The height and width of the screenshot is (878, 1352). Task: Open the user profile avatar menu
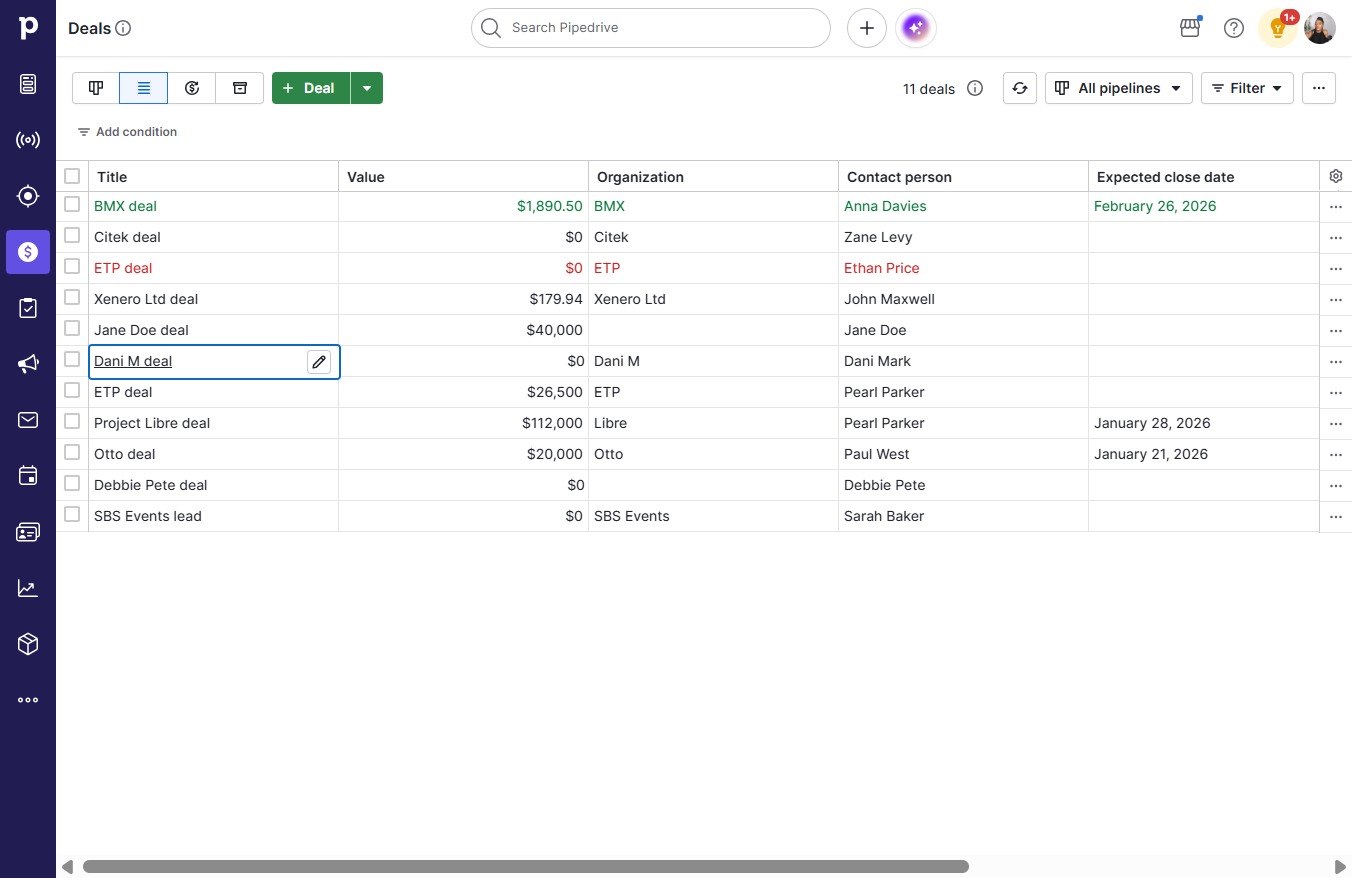tap(1320, 28)
